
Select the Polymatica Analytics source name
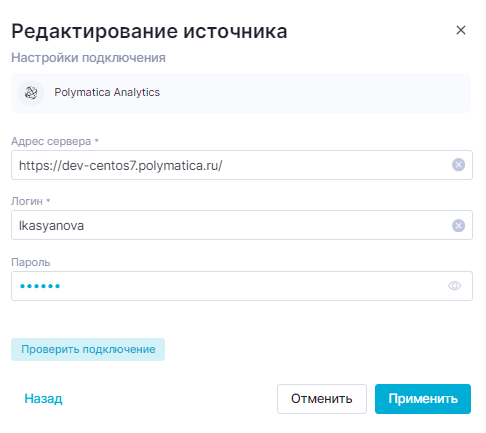pos(107,92)
